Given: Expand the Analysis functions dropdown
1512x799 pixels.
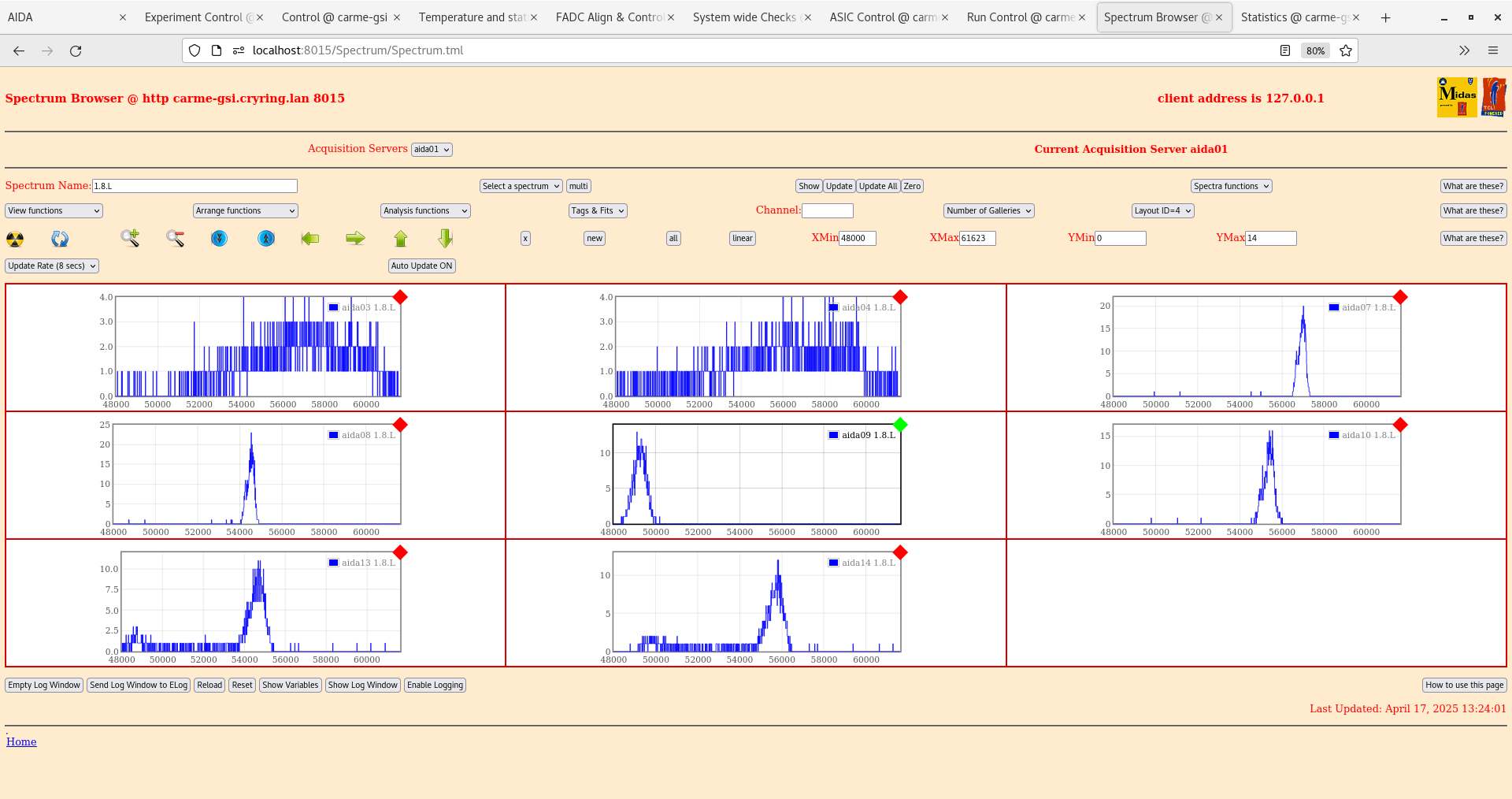Looking at the screenshot, I should pyautogui.click(x=425, y=210).
